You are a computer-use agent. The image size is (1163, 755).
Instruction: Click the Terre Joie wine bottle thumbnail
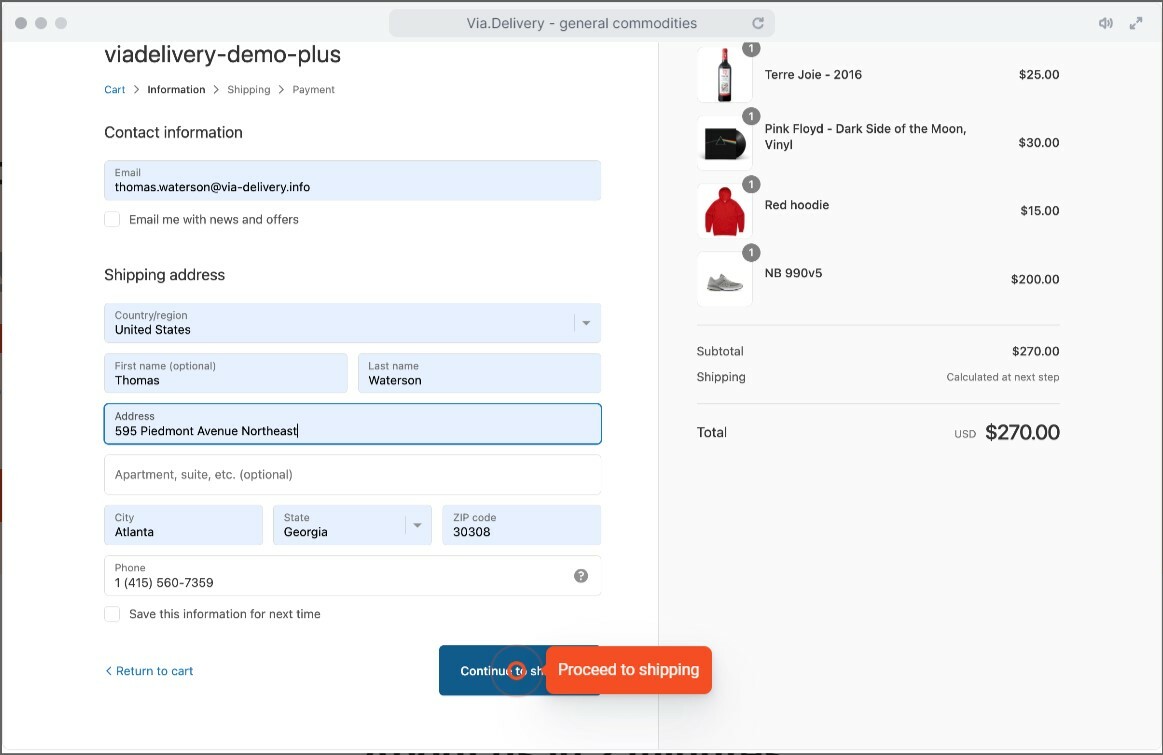(724, 75)
